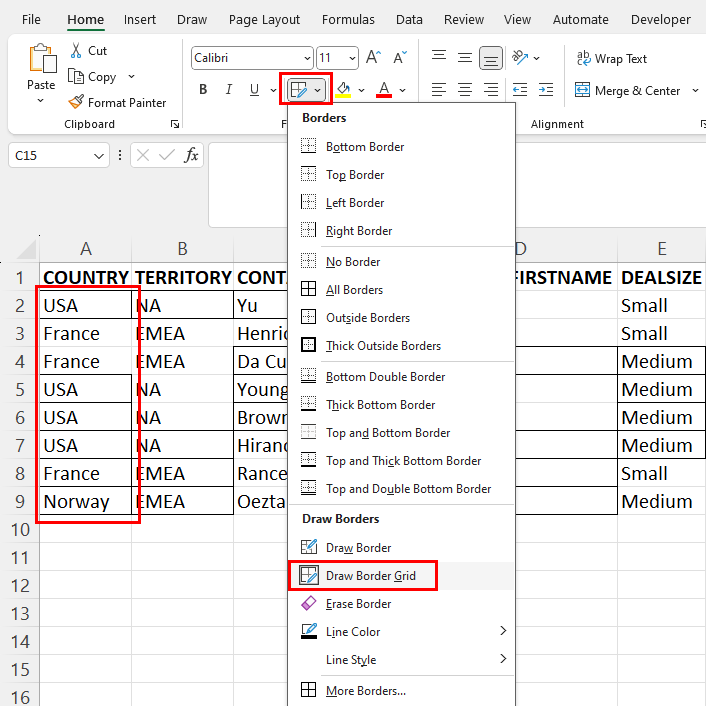
Task: Click the Select All corner triangle
Action: pos(27,249)
